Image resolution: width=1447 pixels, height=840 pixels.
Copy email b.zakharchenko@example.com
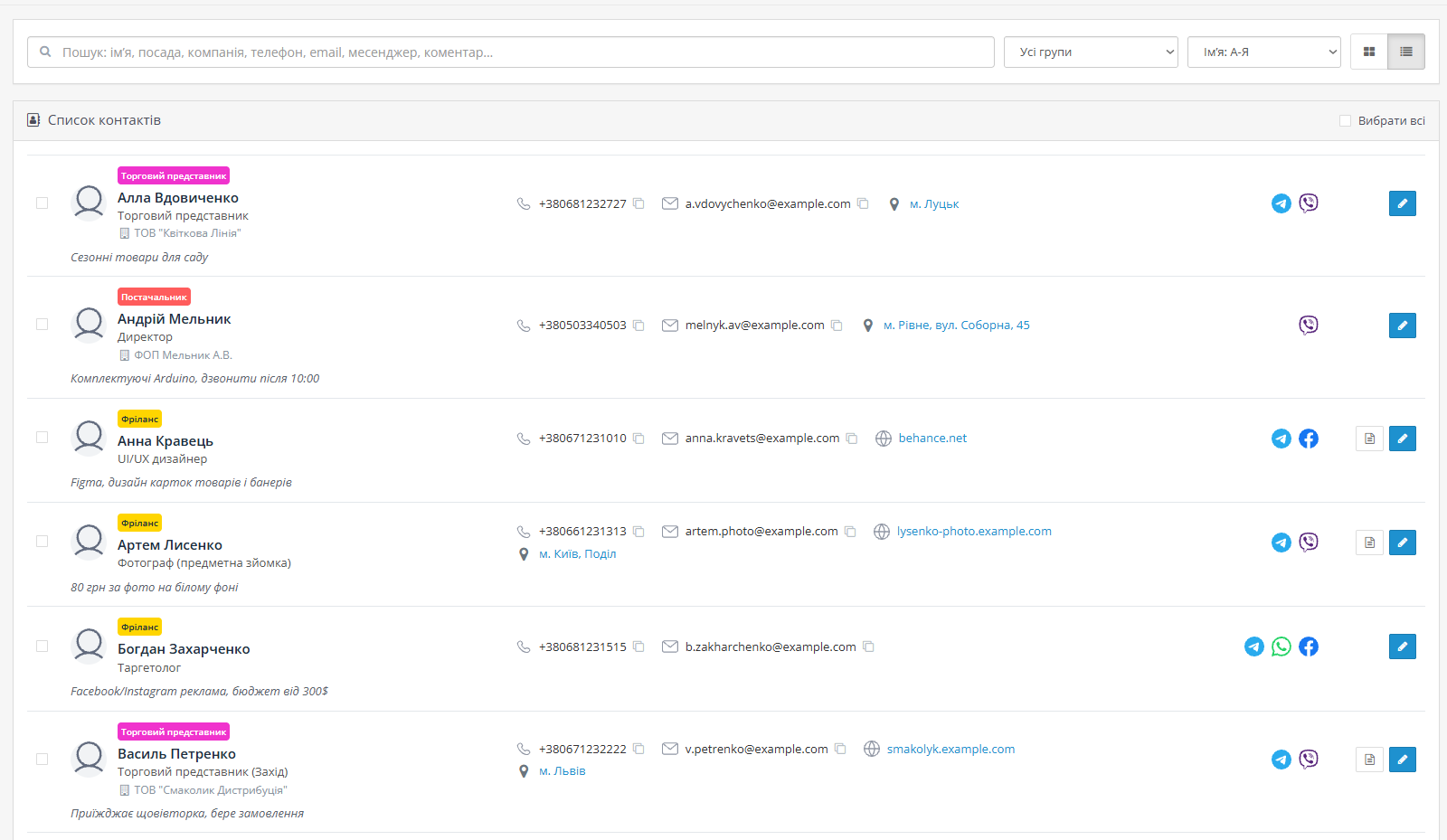[x=868, y=647]
